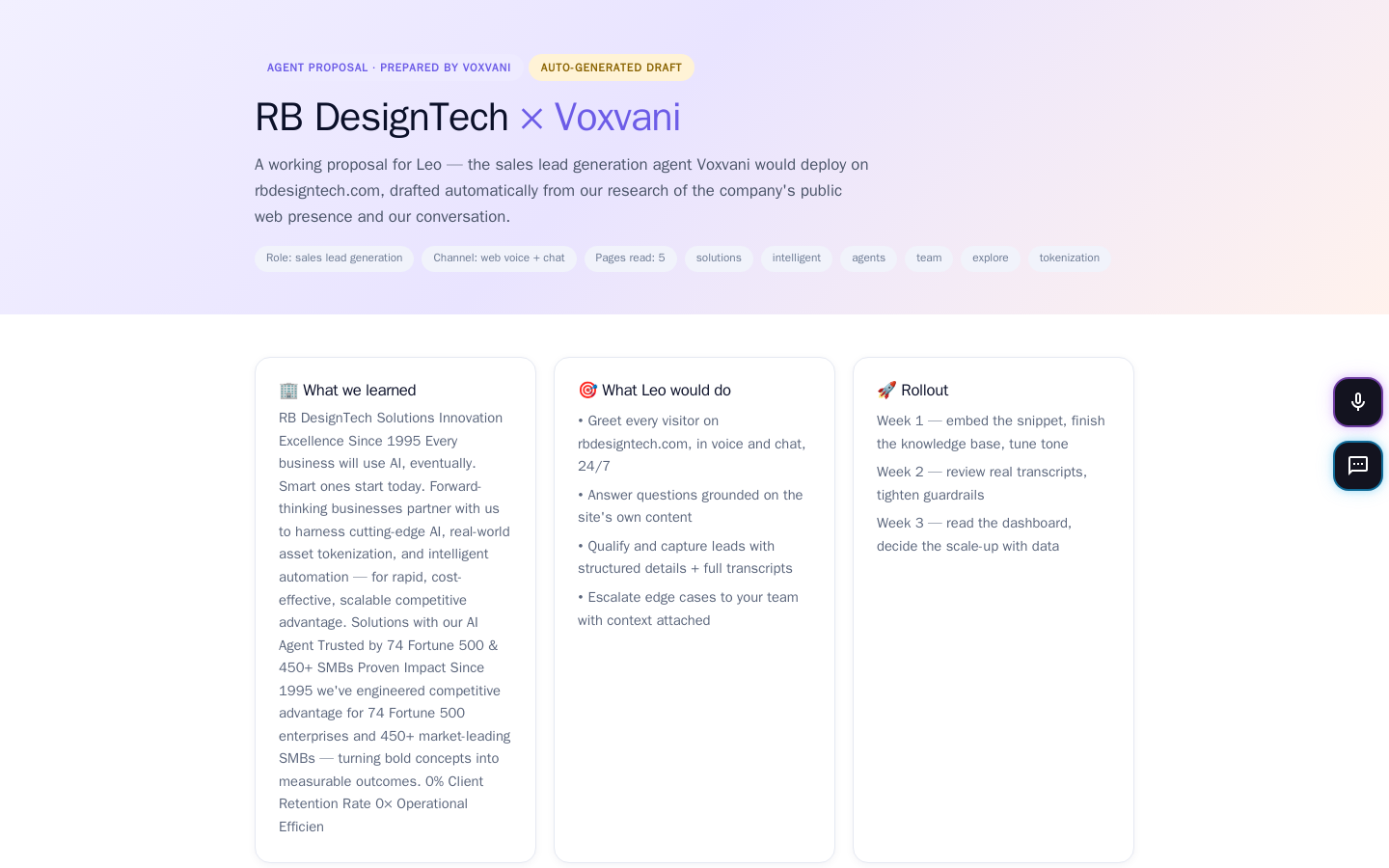Click the 'solutions' tag chip
The width and height of the screenshot is (1389, 868).
719,258
